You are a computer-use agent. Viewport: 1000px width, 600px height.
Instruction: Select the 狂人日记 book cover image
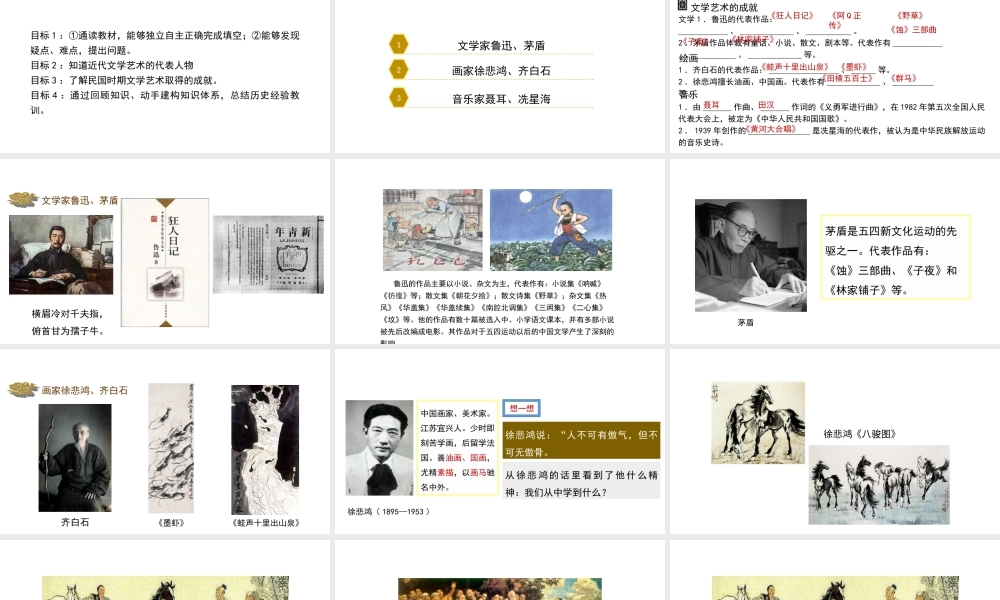[x=165, y=263]
